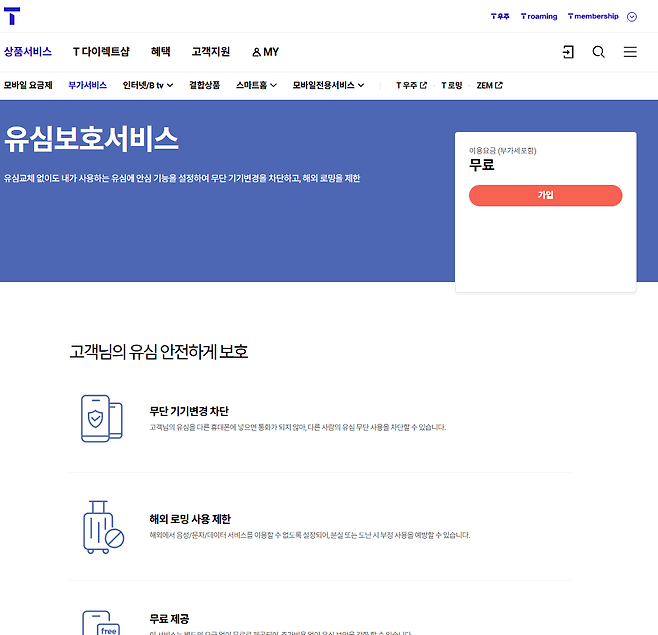Open the T roaming top link

[x=539, y=16]
